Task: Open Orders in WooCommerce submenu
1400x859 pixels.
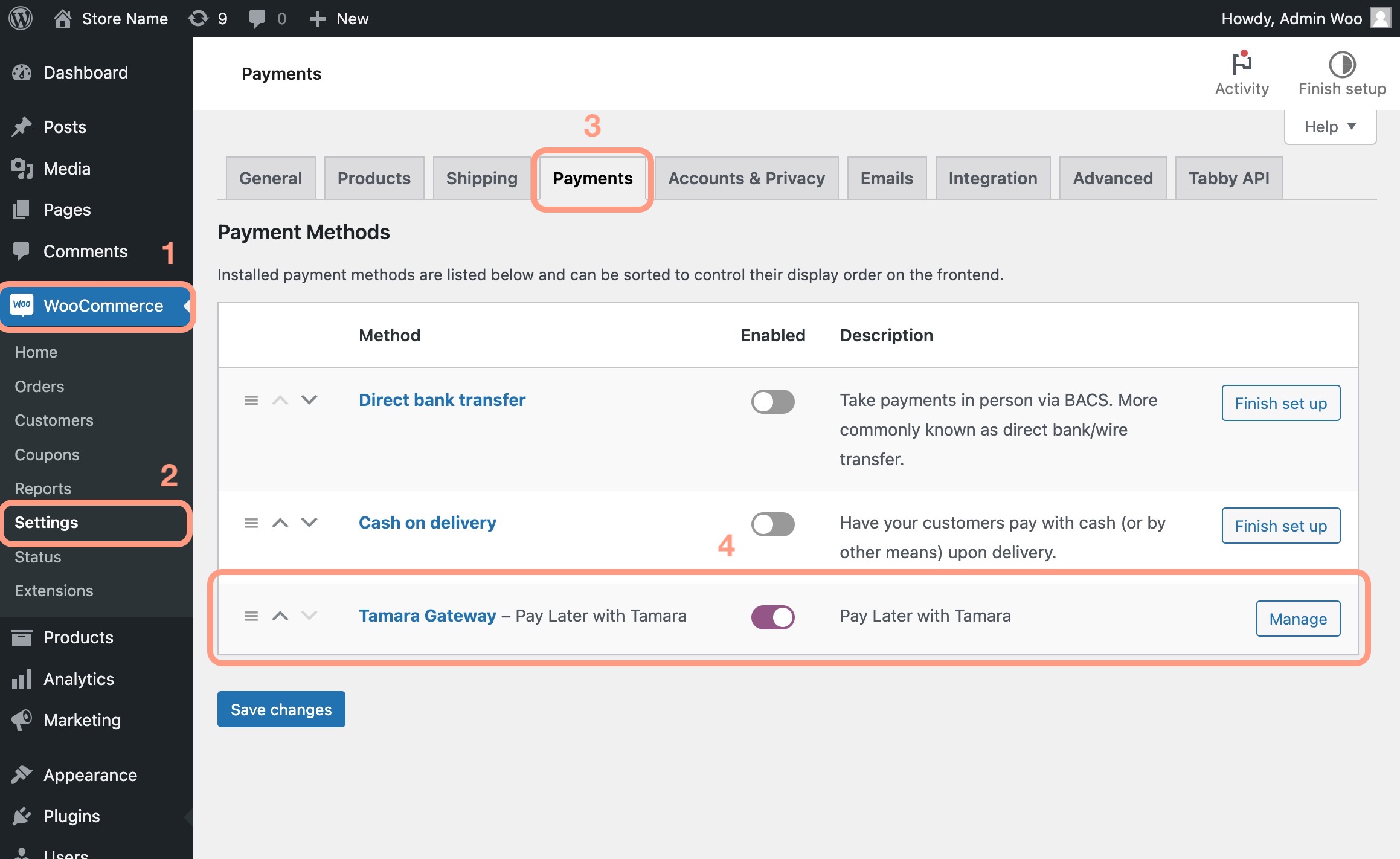Action: tap(39, 386)
